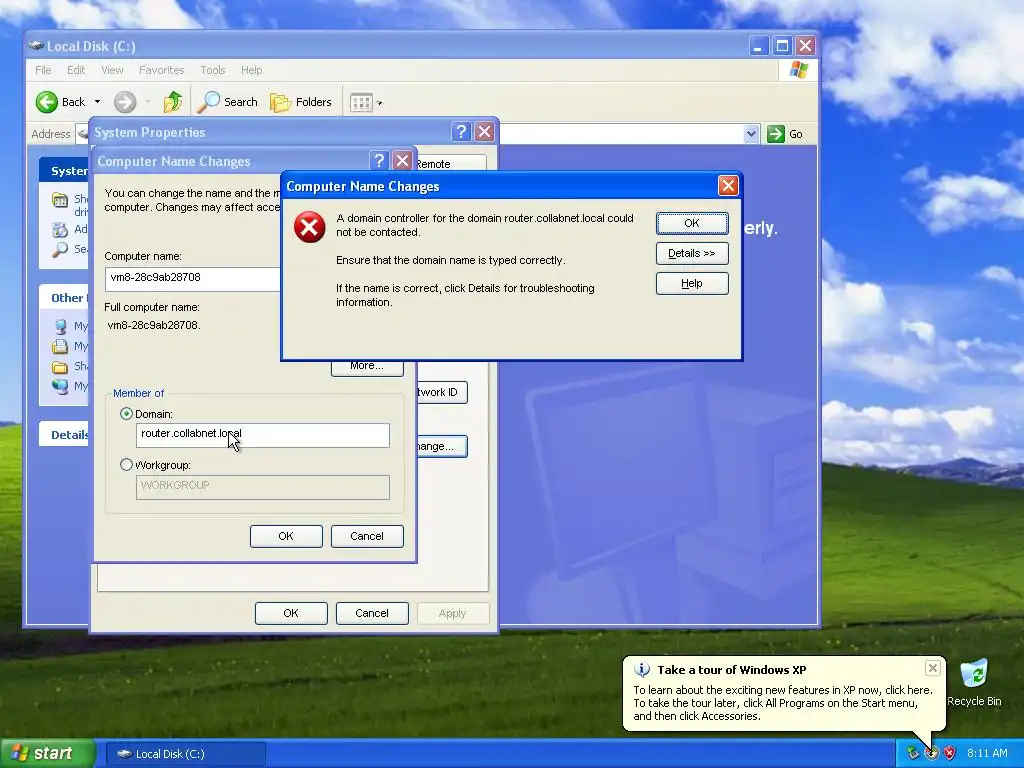1024x768 pixels.
Task: Click the Windows XP tour tray icon
Action: pos(931,754)
